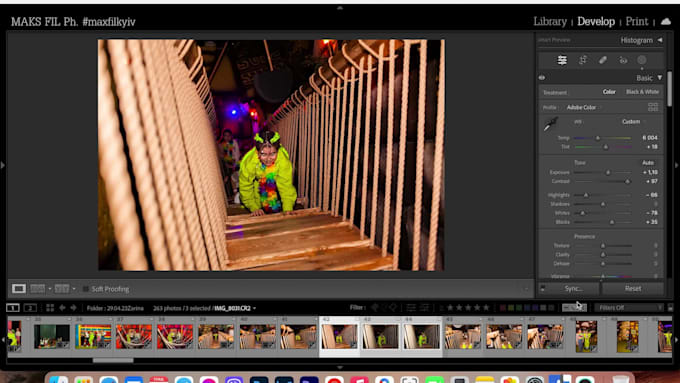The image size is (680, 383).
Task: Toggle the Basic panel eye switch
Action: 542,78
